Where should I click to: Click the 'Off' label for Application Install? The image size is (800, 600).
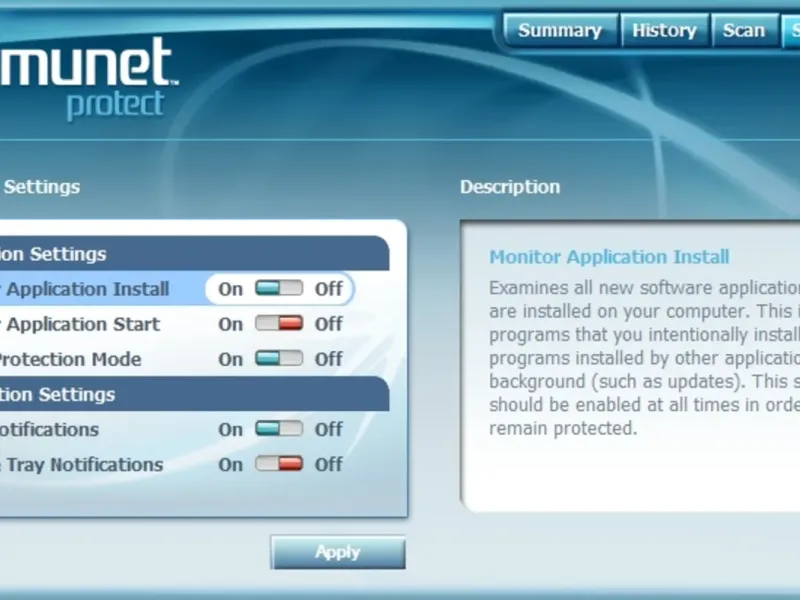pos(329,289)
